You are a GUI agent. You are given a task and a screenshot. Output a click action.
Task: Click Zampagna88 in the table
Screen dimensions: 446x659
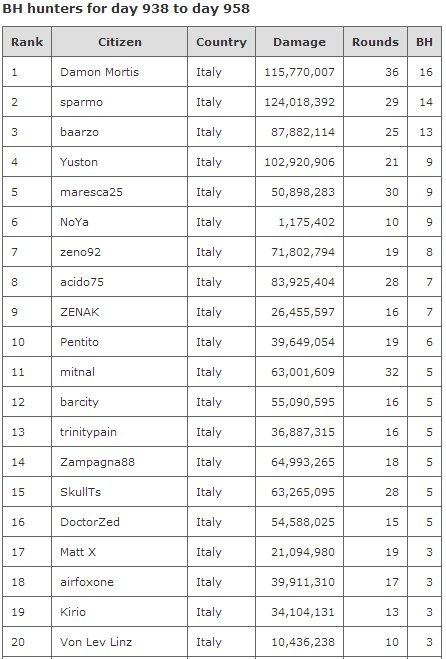(x=97, y=462)
